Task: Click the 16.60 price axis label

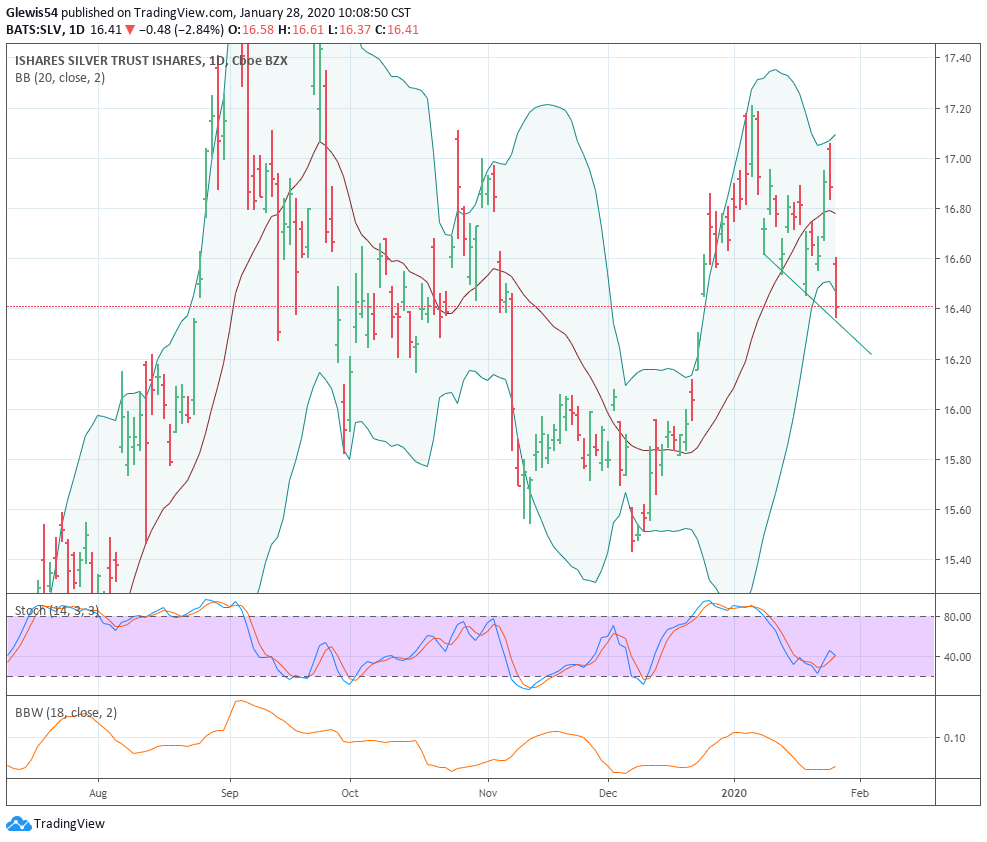Action: click(957, 259)
